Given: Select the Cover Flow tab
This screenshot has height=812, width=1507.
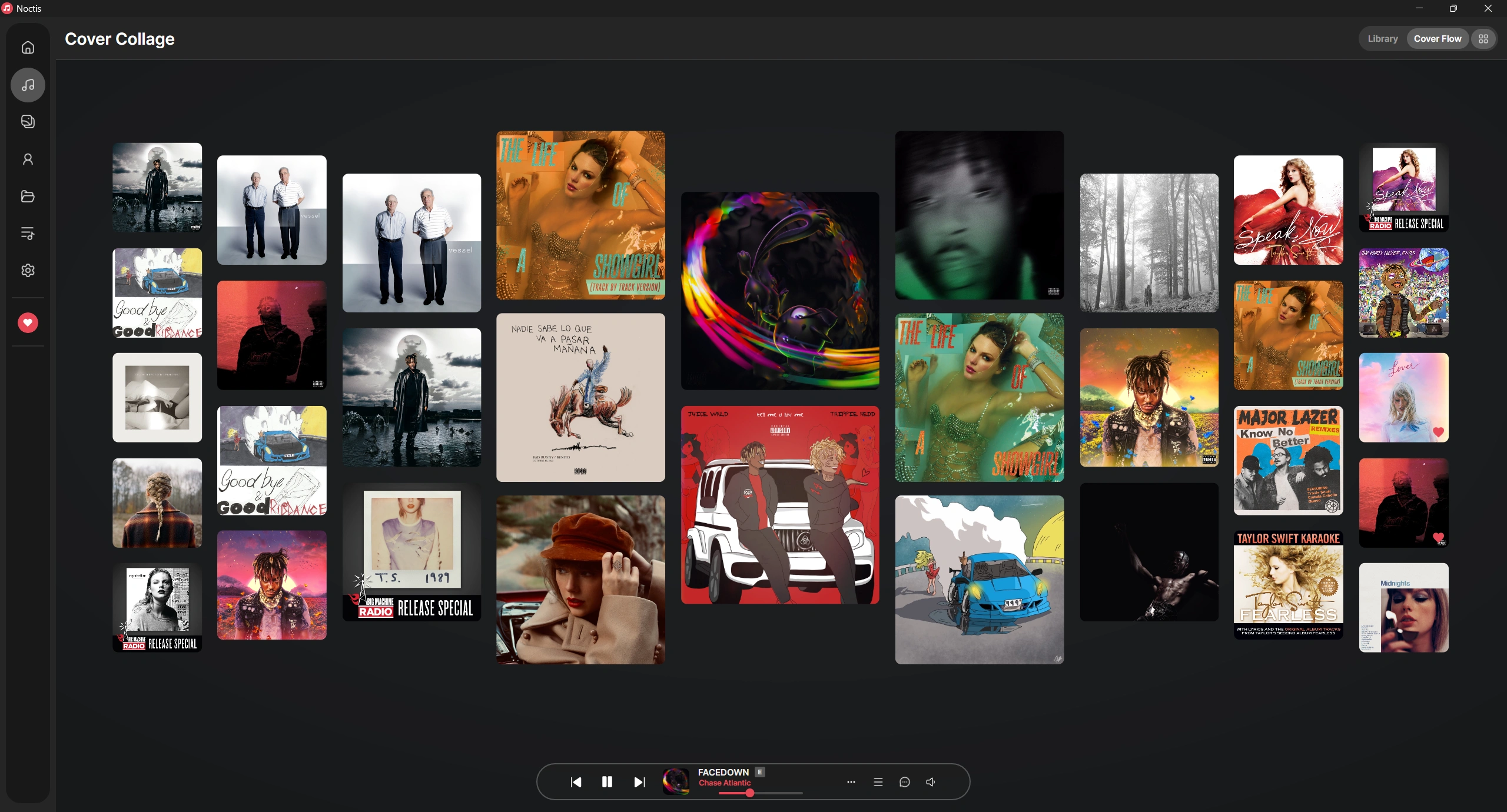Looking at the screenshot, I should [x=1438, y=39].
